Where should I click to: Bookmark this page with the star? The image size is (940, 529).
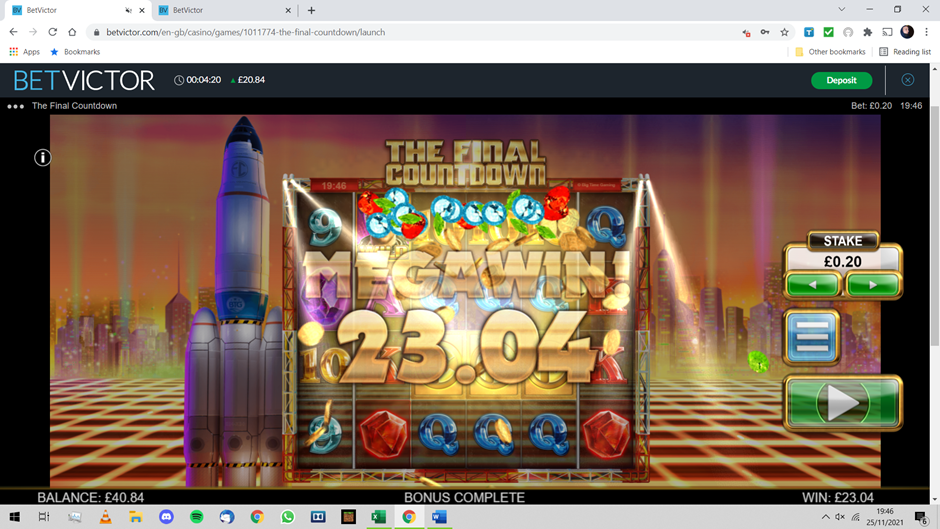[x=784, y=32]
